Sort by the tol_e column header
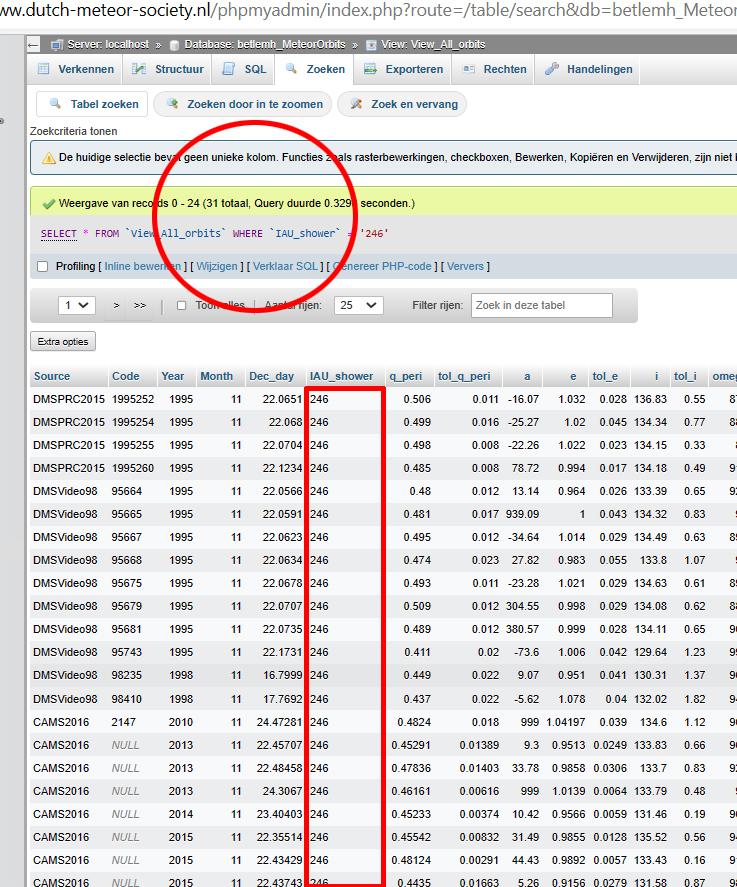Viewport: 737px width, 887px height. coord(605,376)
